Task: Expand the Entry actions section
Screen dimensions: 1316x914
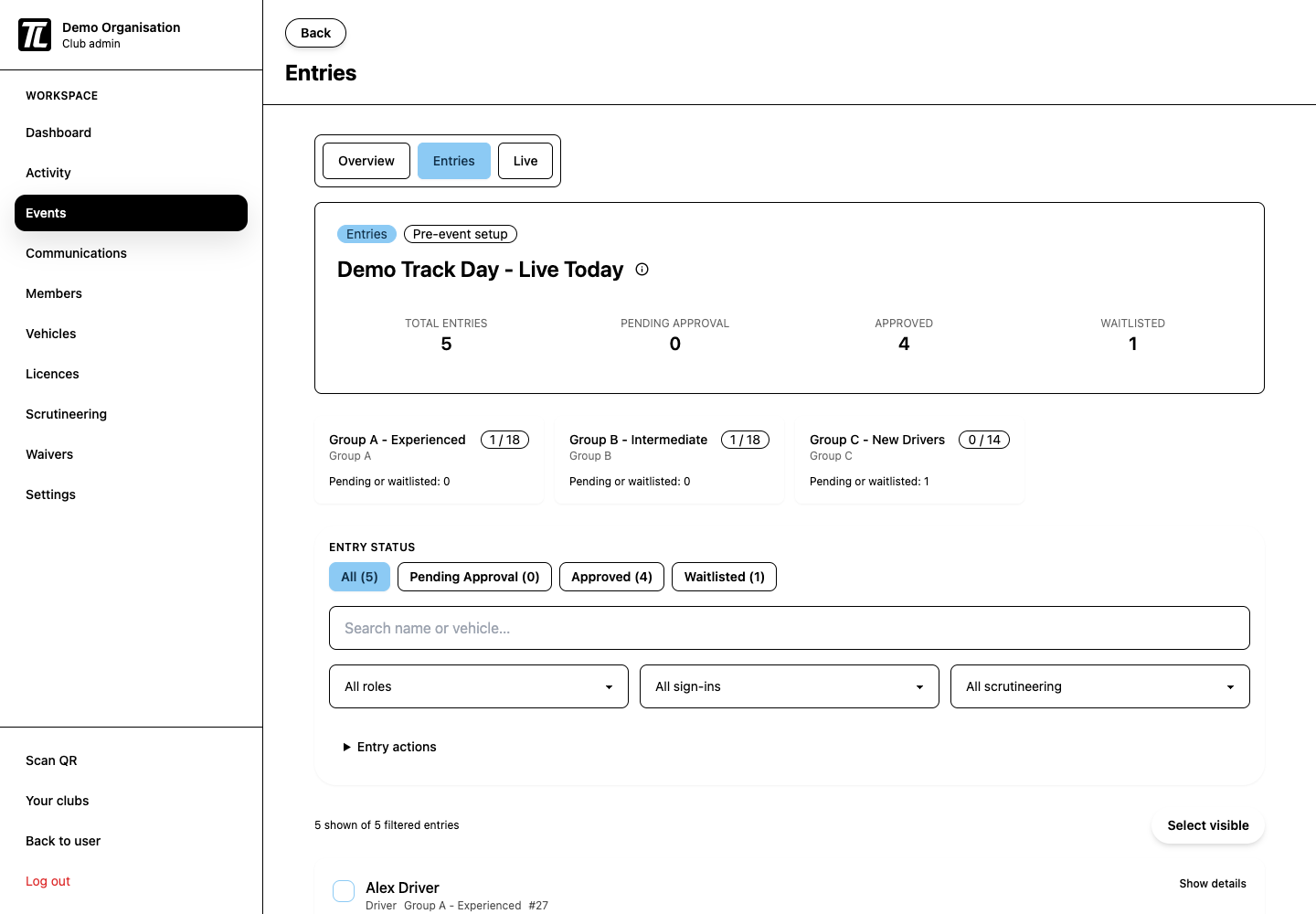Action: (389, 747)
